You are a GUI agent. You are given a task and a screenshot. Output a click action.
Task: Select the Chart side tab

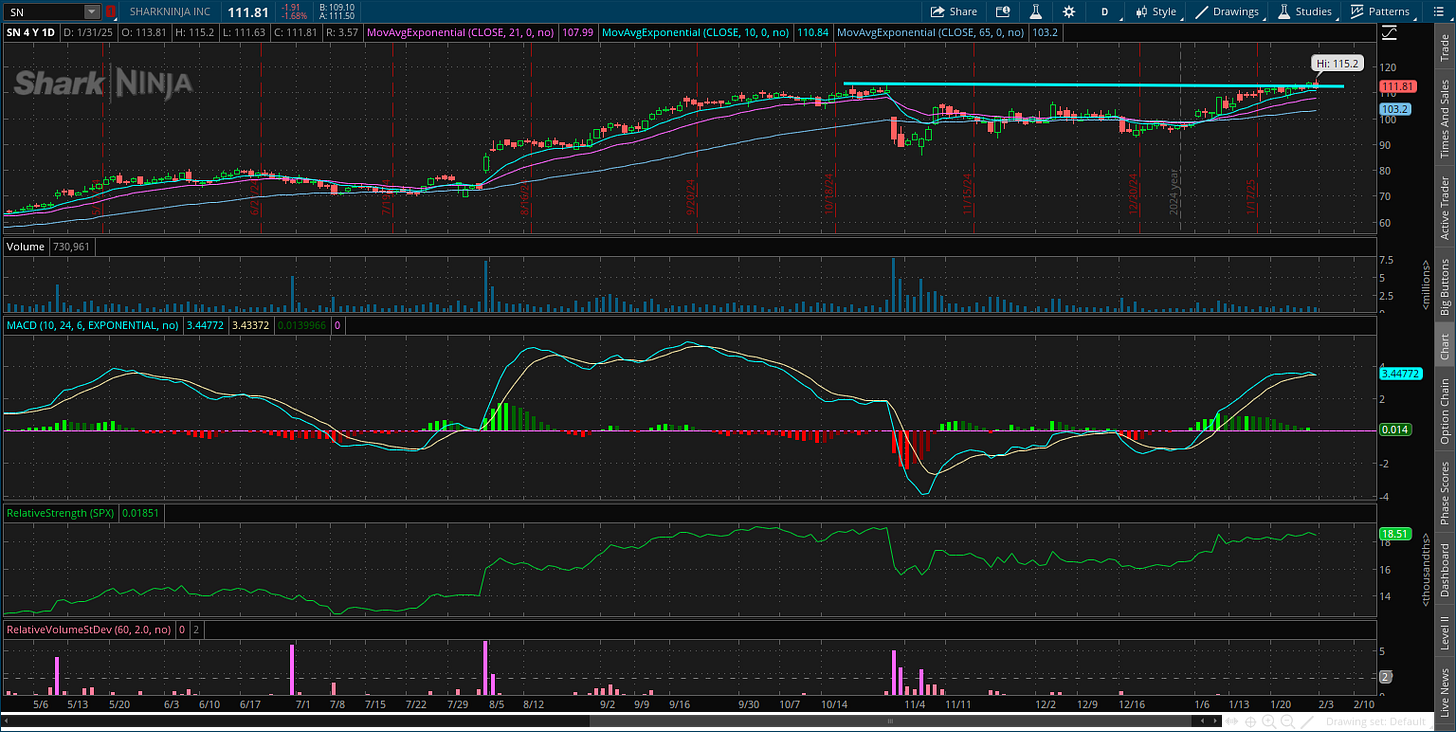[x=1444, y=345]
